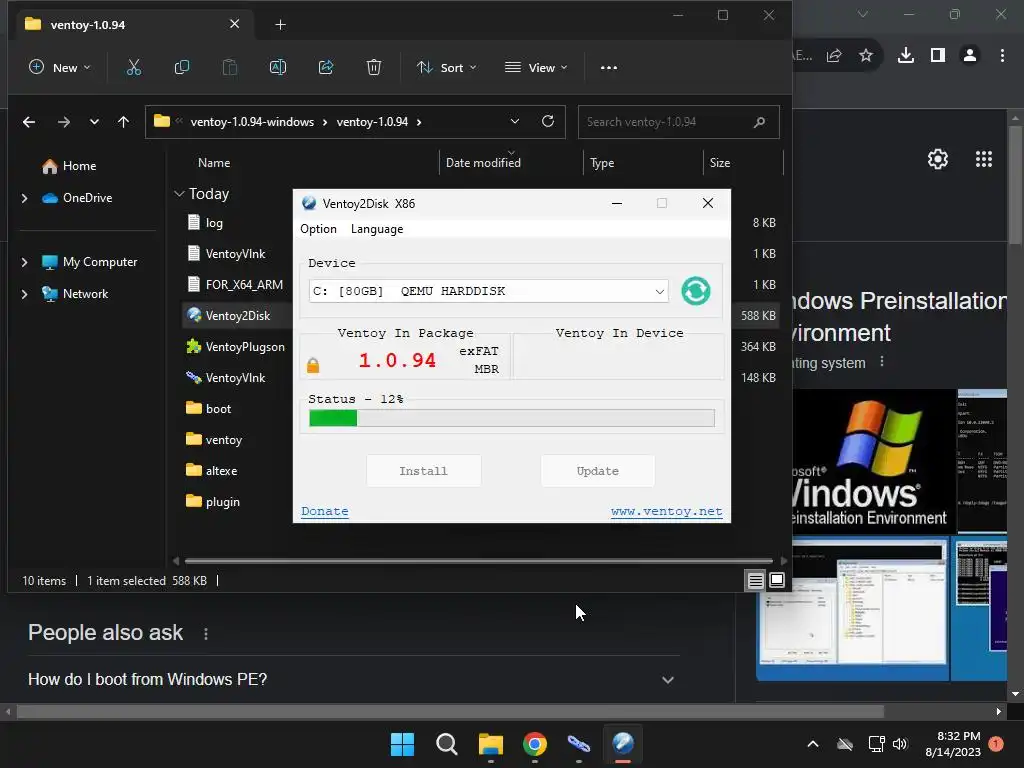Switch Explorer to large thumbnails view icon
The height and width of the screenshot is (768, 1024).
[777, 580]
